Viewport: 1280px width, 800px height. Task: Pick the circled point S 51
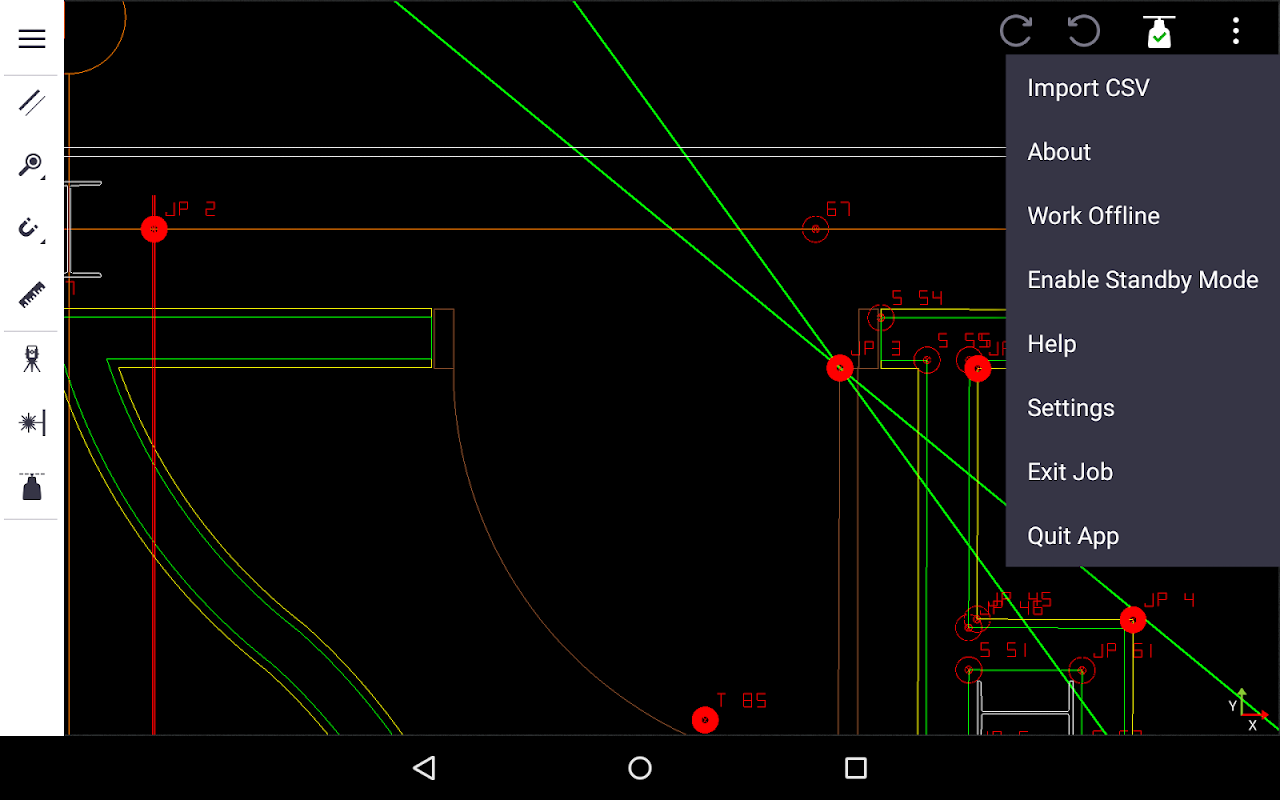tap(969, 670)
